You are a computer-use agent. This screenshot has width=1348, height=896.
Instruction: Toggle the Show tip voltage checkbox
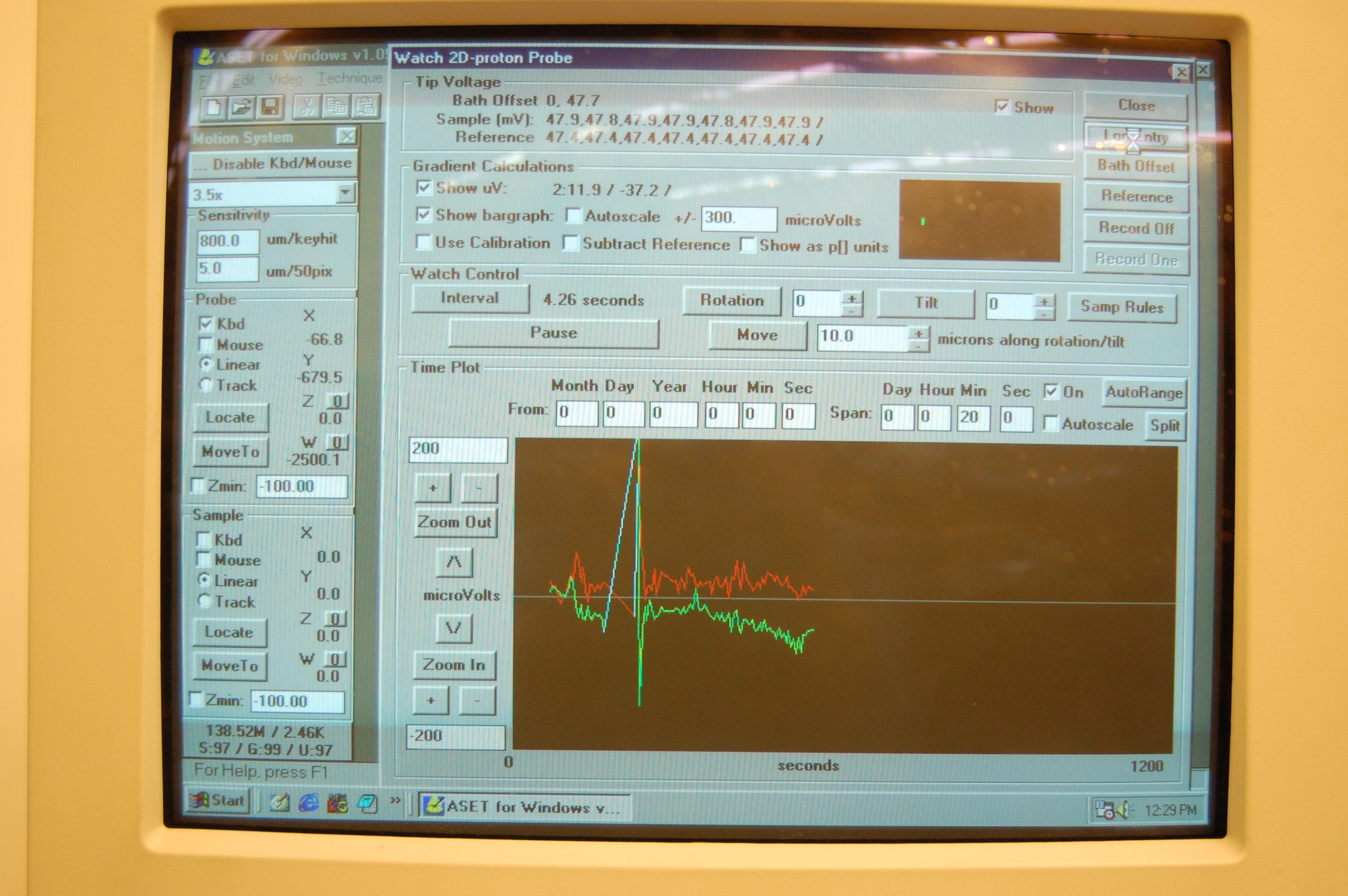click(1001, 107)
